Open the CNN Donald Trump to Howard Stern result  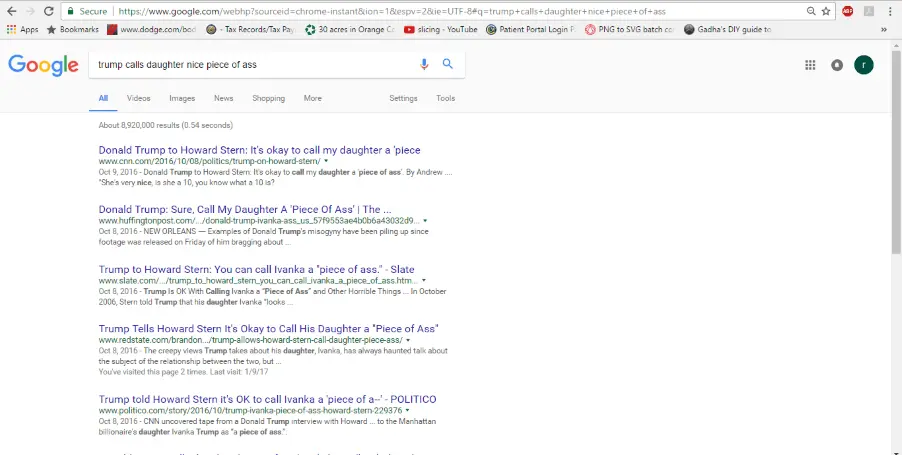click(259, 150)
